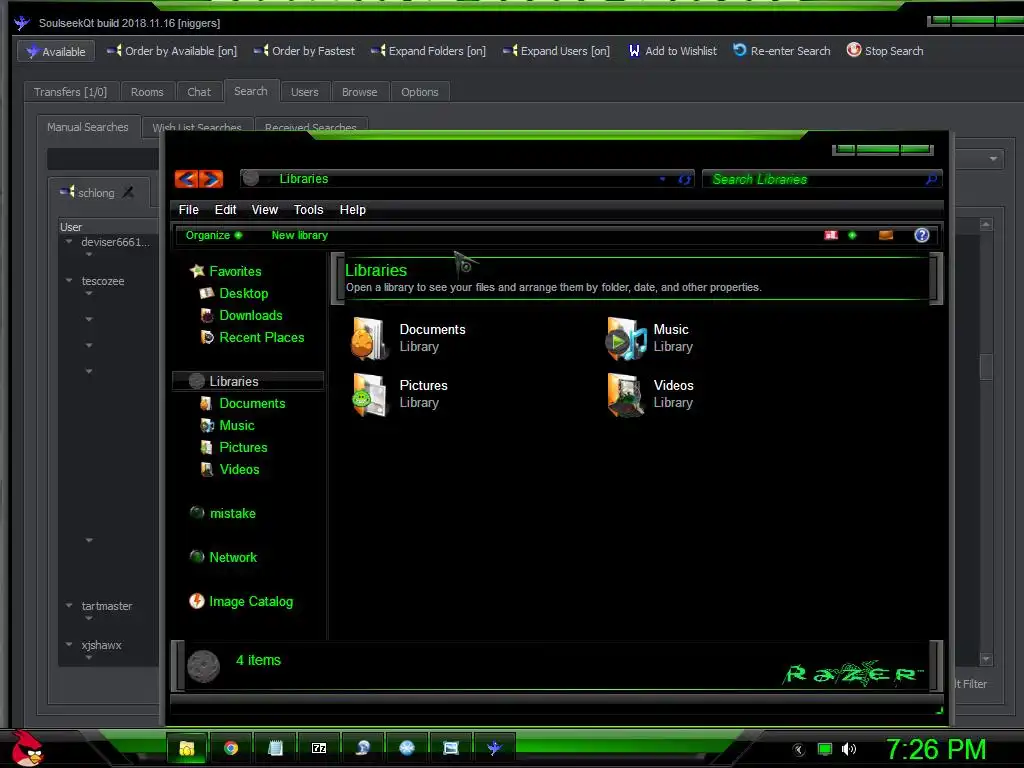Click the orange Back arrow in Explorer
This screenshot has height=768, width=1024.
(x=187, y=179)
